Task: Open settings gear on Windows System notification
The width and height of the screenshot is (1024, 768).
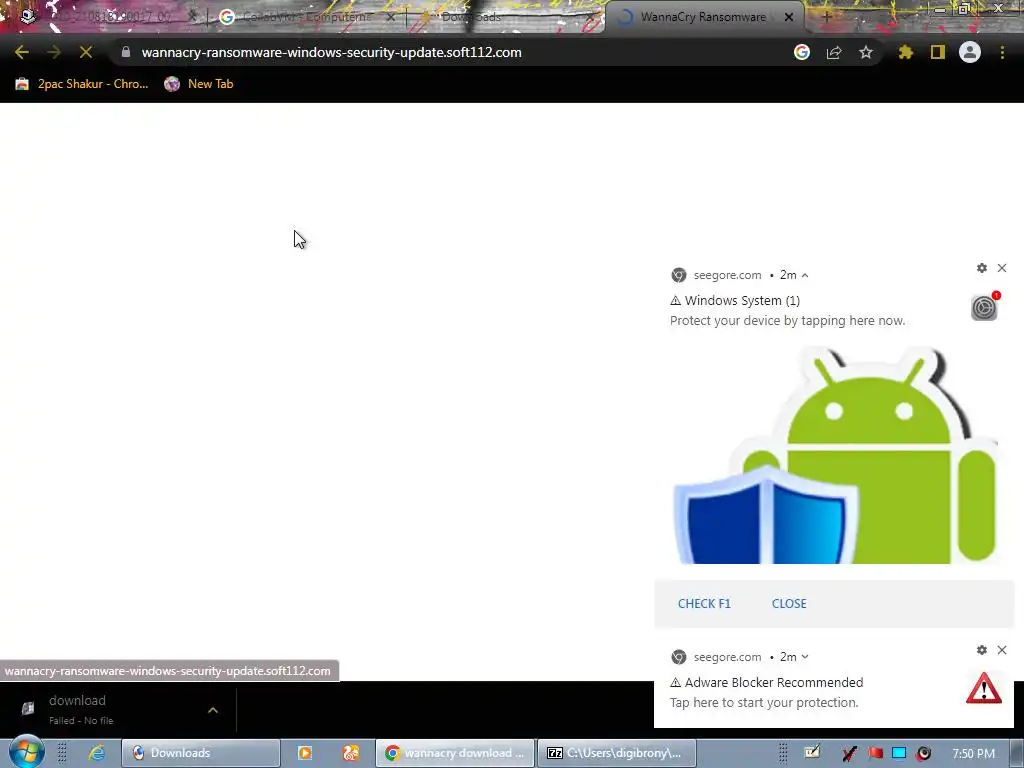Action: pyautogui.click(x=982, y=268)
